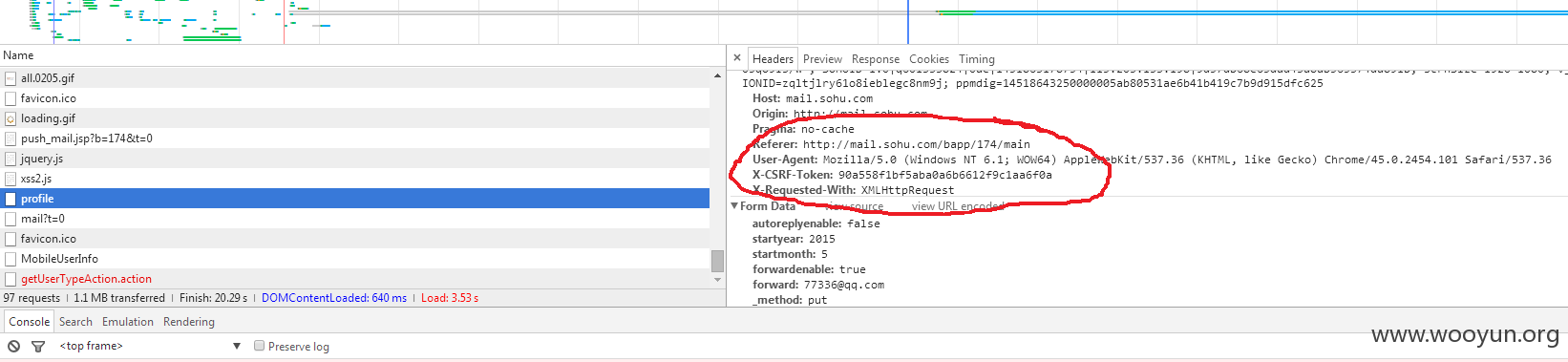Select the mail?t=0 request
This screenshot has width=1568, height=362.
[x=354, y=219]
